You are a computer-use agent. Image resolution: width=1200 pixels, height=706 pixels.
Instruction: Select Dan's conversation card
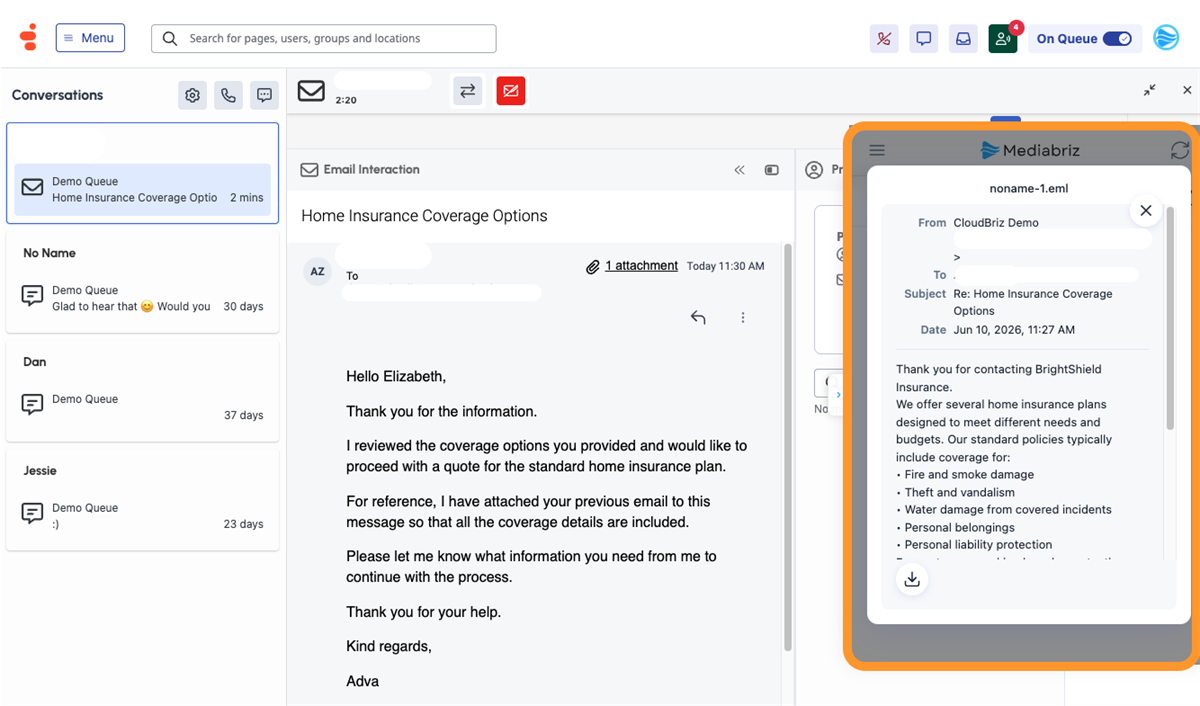point(143,390)
